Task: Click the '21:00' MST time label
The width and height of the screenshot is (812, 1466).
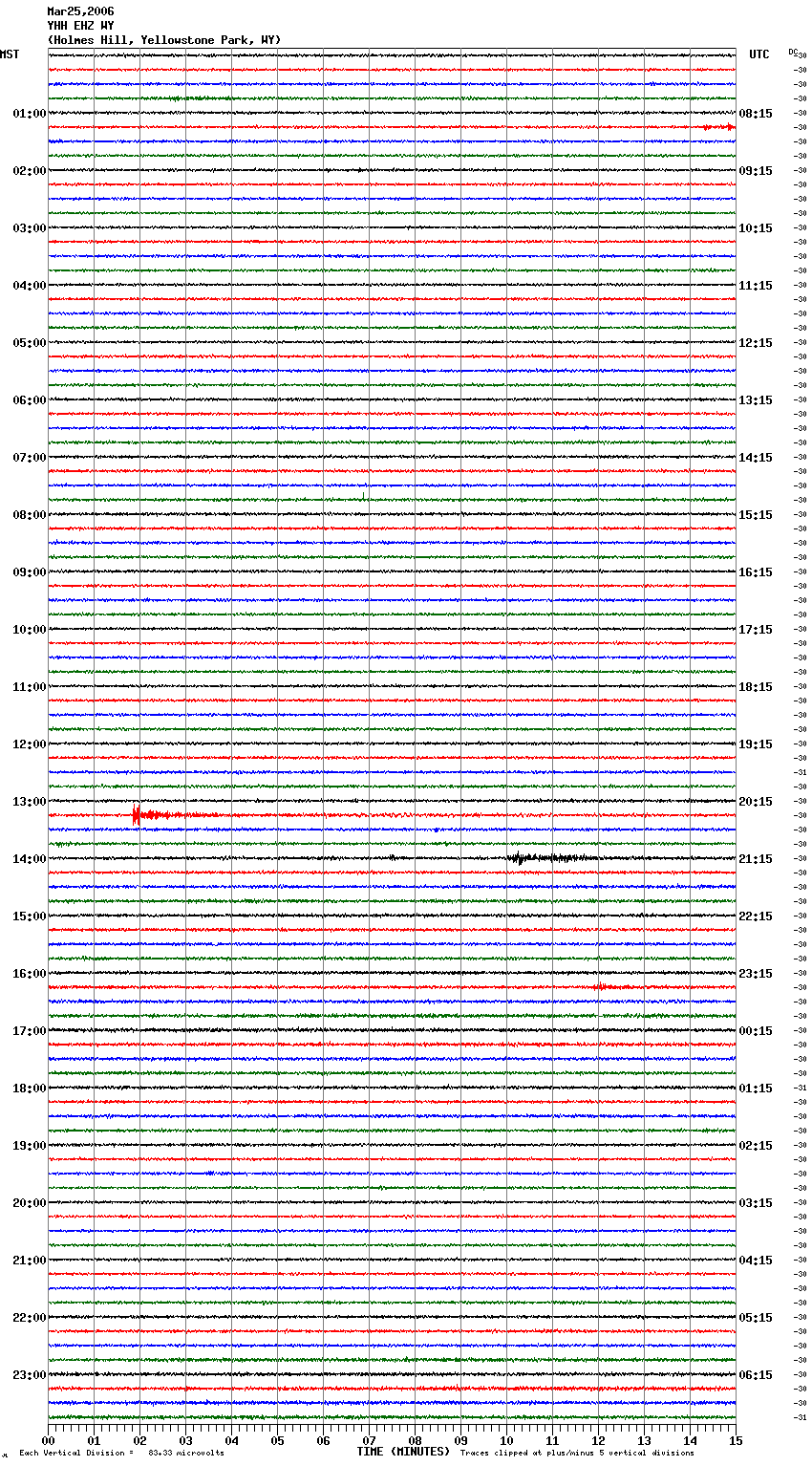Action: click(30, 1261)
